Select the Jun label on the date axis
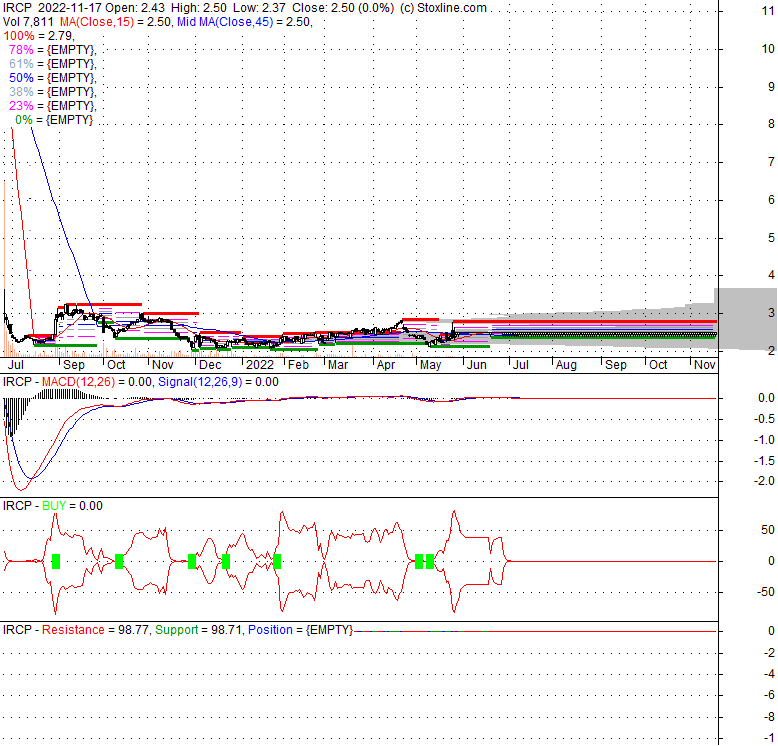Image resolution: width=778 pixels, height=746 pixels. (x=477, y=365)
